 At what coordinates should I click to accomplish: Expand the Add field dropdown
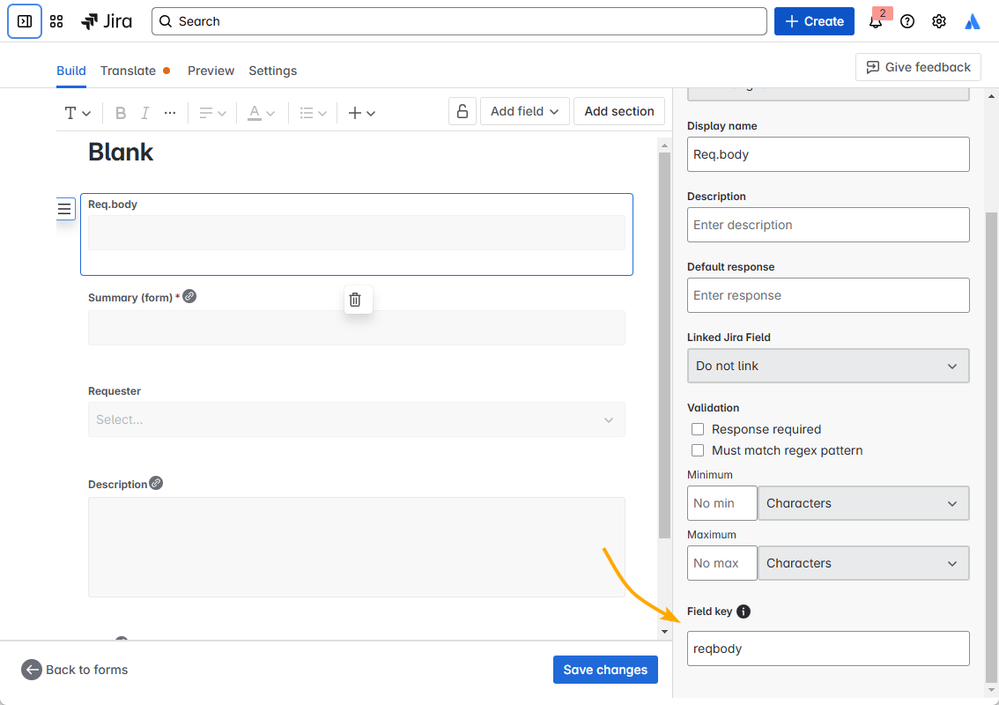point(524,111)
